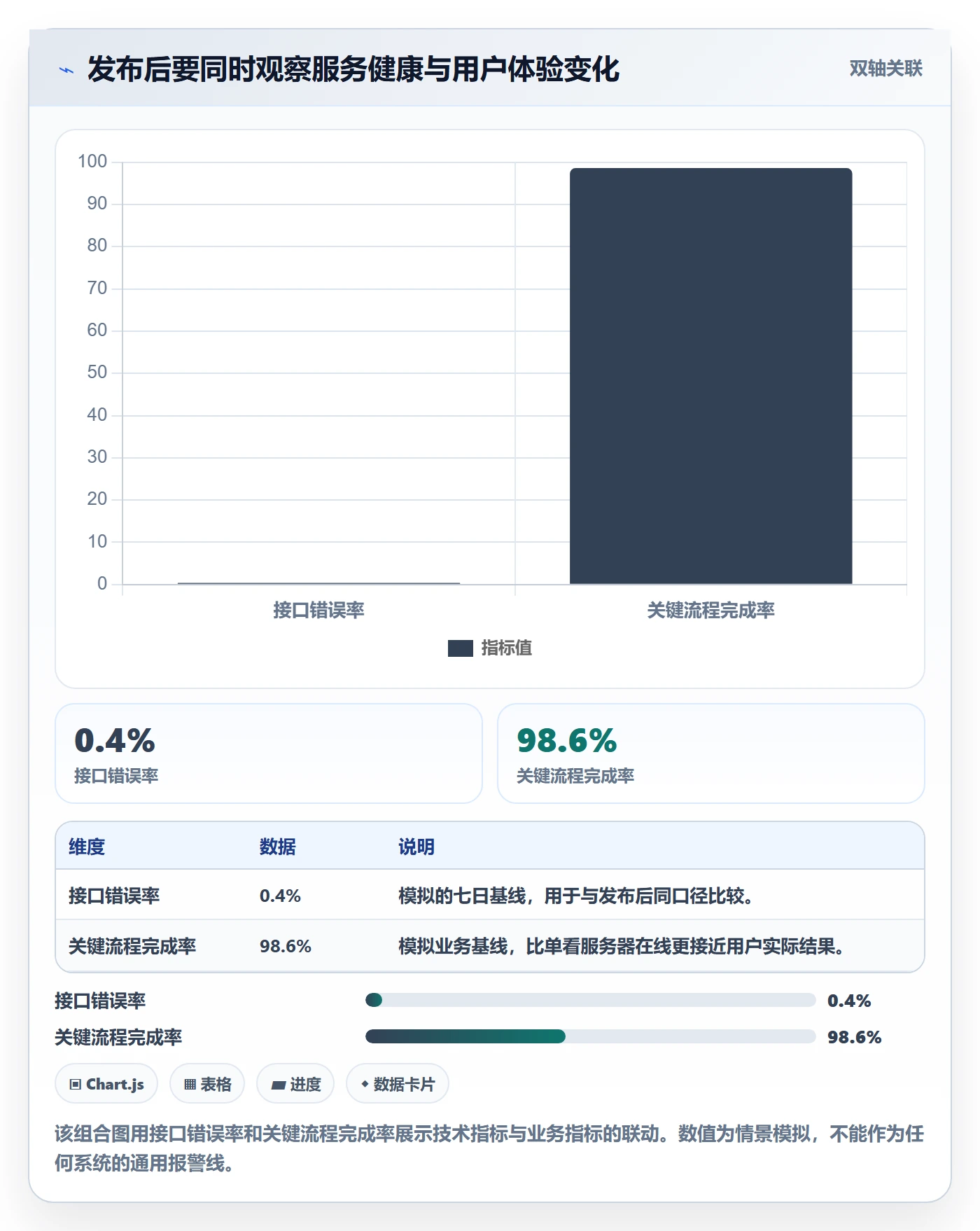
Task: Click the title 发布后要同时观察服务健康与用户体验变化
Action: click(x=353, y=69)
